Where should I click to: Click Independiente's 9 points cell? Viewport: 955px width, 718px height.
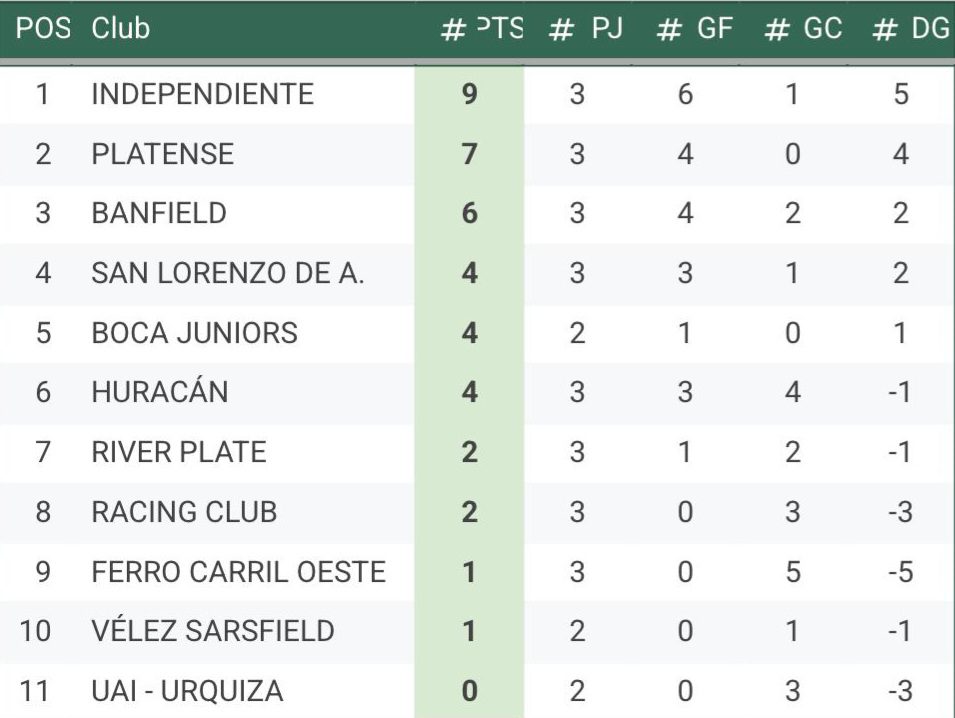click(x=469, y=94)
